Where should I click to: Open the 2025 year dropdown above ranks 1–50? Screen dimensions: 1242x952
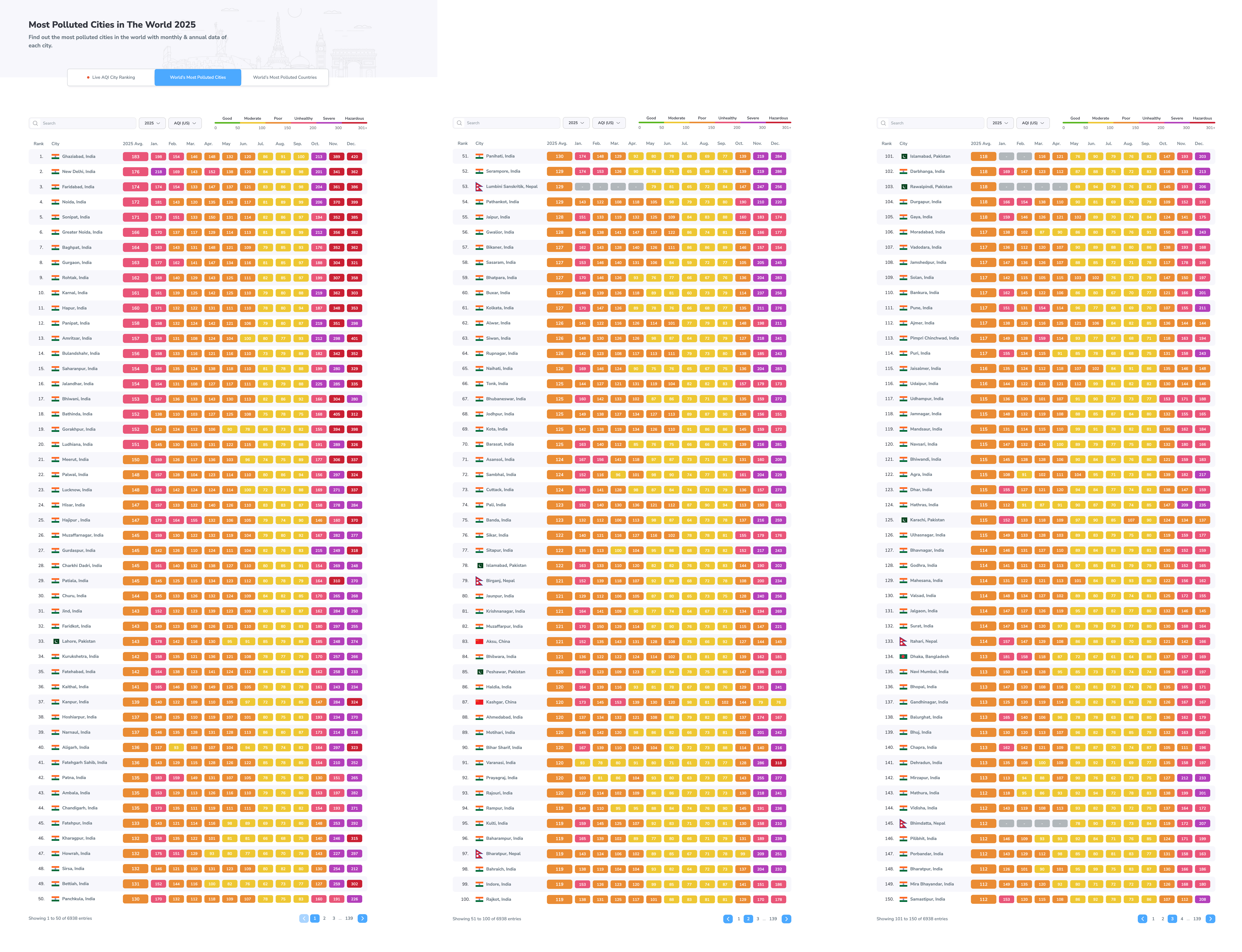152,123
